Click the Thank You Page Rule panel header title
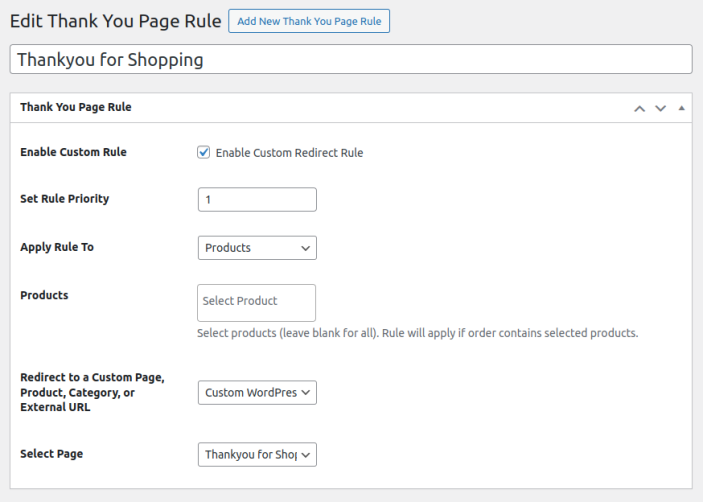 76,107
